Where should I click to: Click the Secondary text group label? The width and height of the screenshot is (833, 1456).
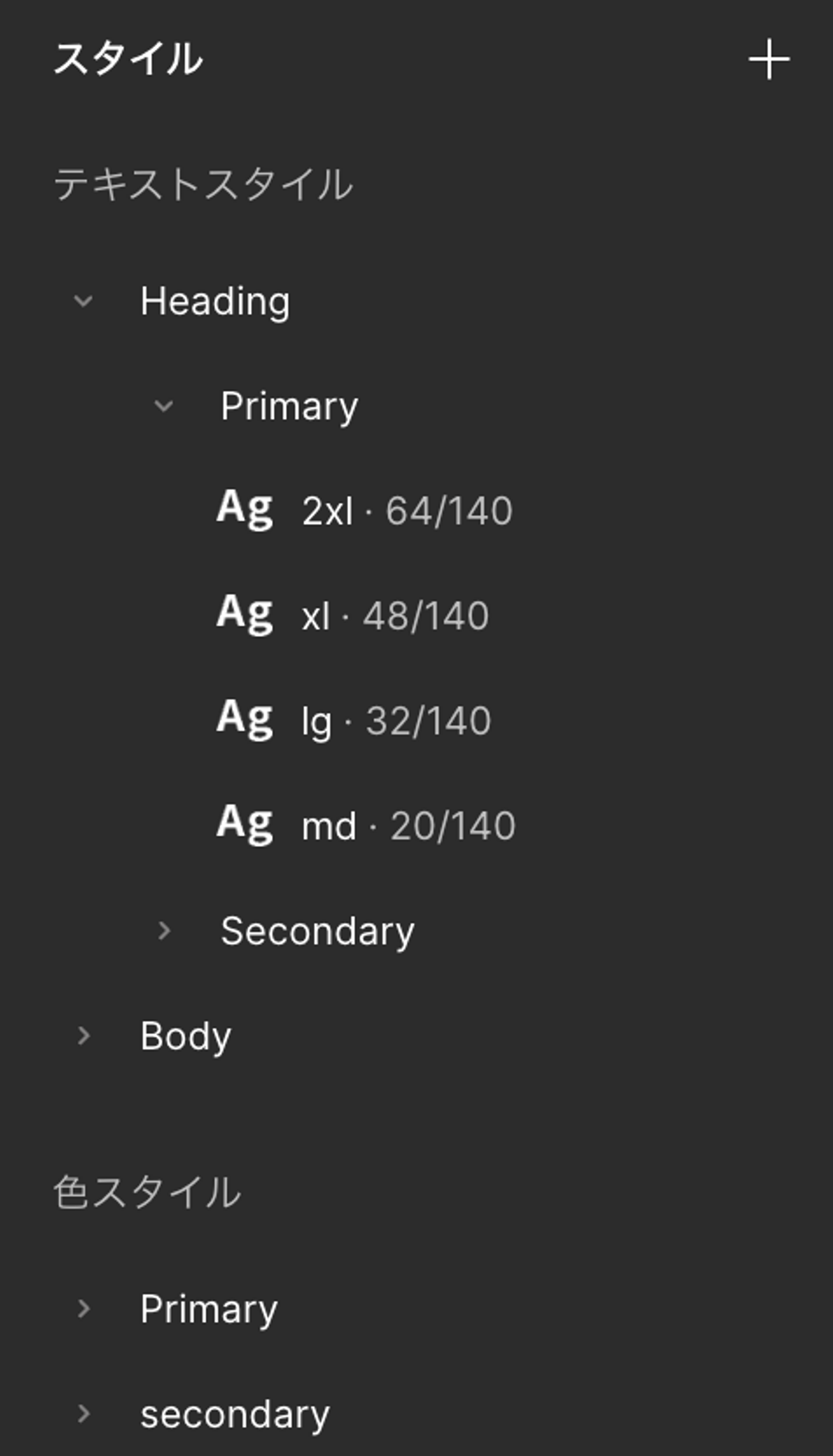tap(318, 931)
